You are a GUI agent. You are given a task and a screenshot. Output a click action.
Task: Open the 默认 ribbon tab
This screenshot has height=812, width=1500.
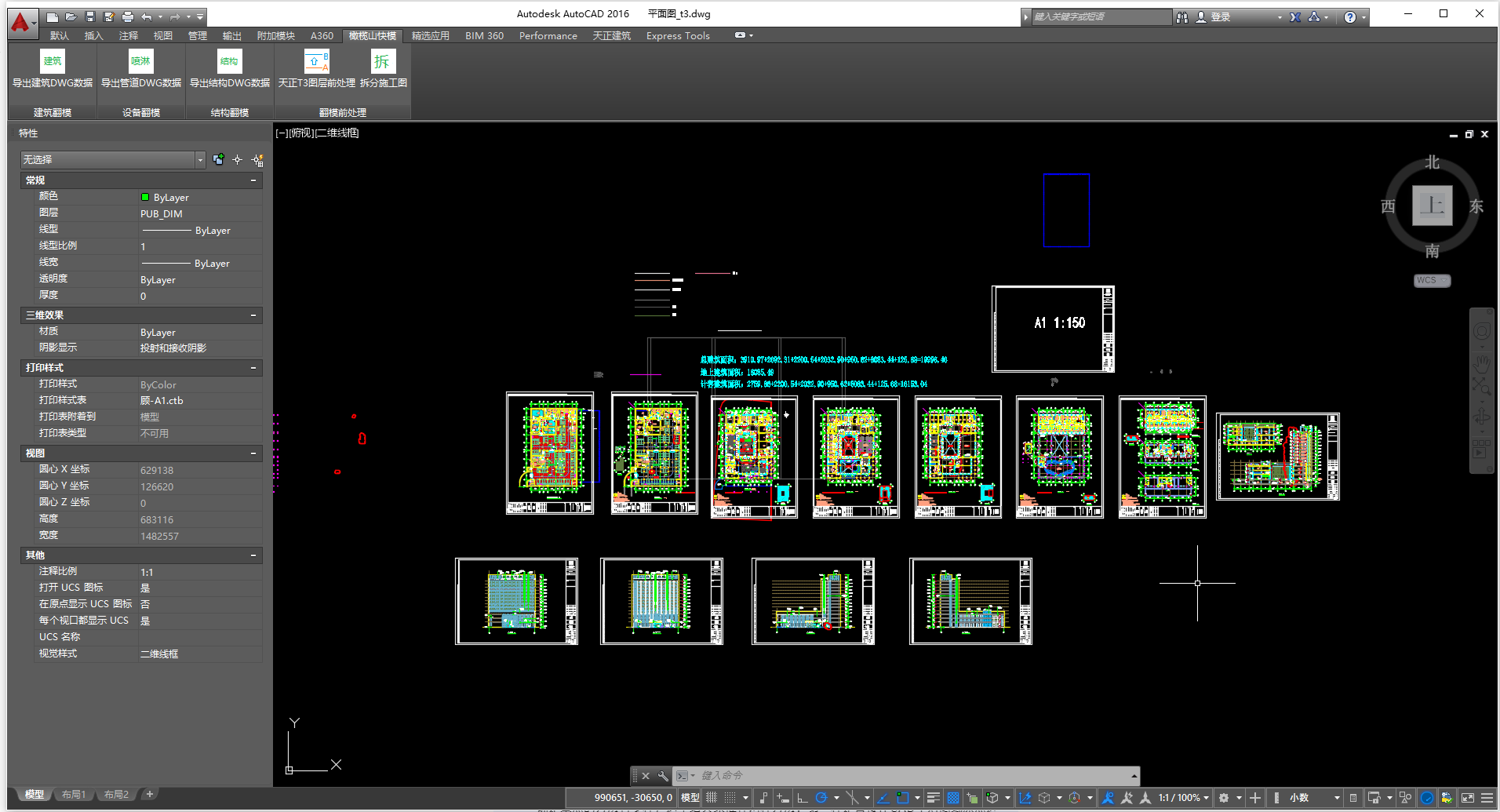60,36
